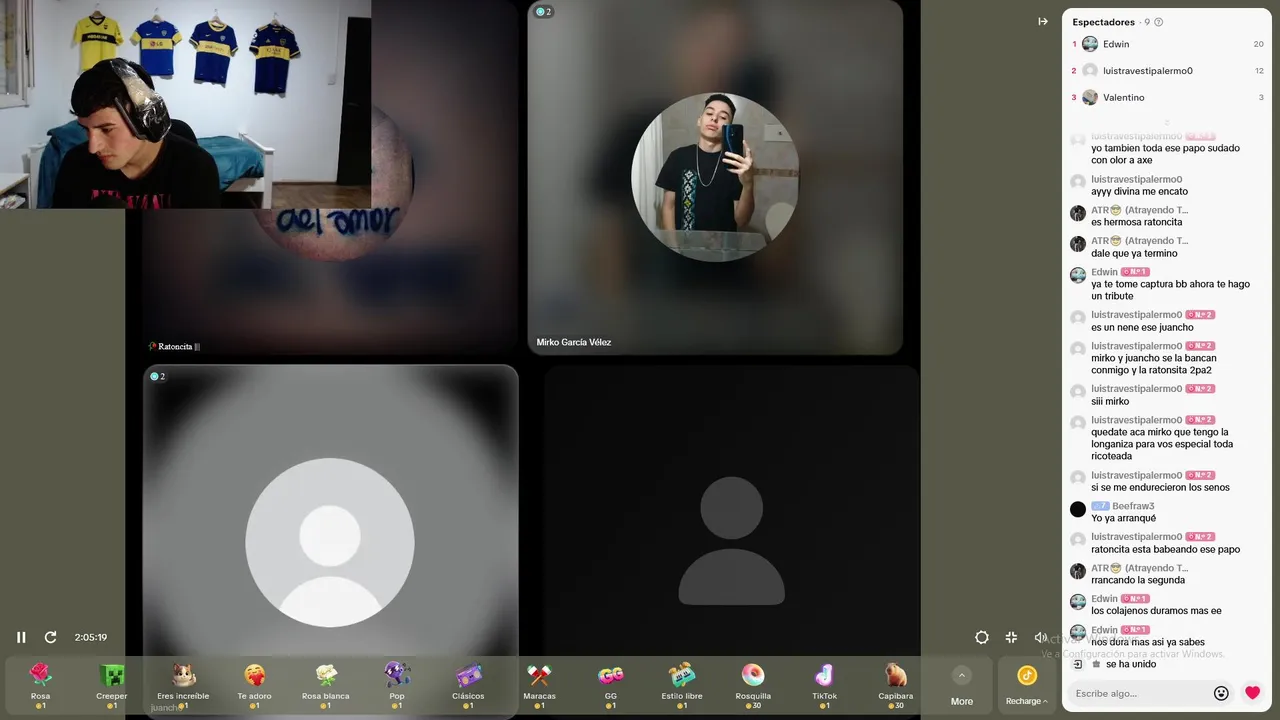Image resolution: width=1280 pixels, height=720 pixels.
Task: Open Espectadores help question mark icon
Action: click(1159, 22)
